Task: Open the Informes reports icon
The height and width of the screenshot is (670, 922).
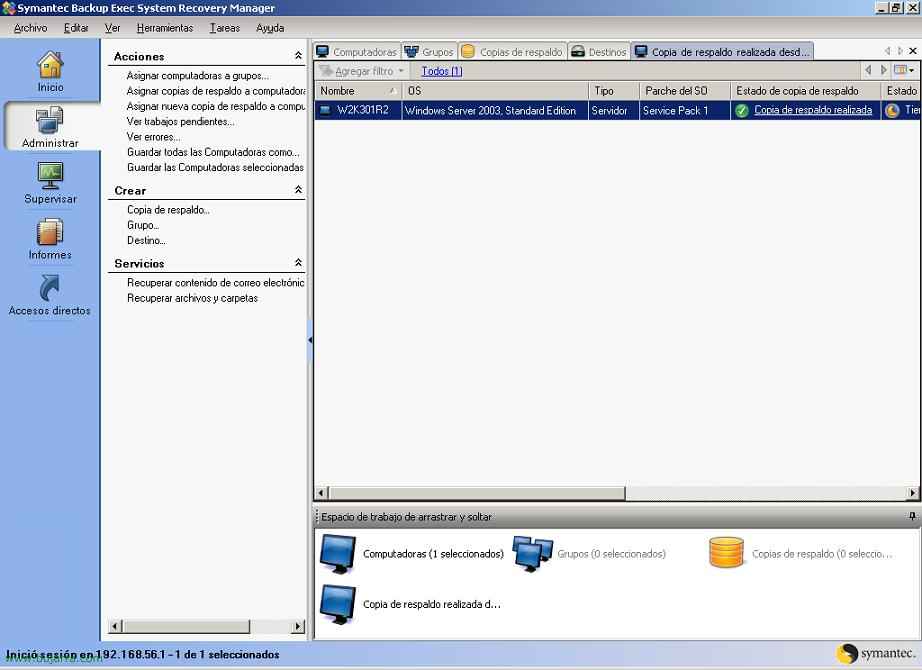Action: 50,232
